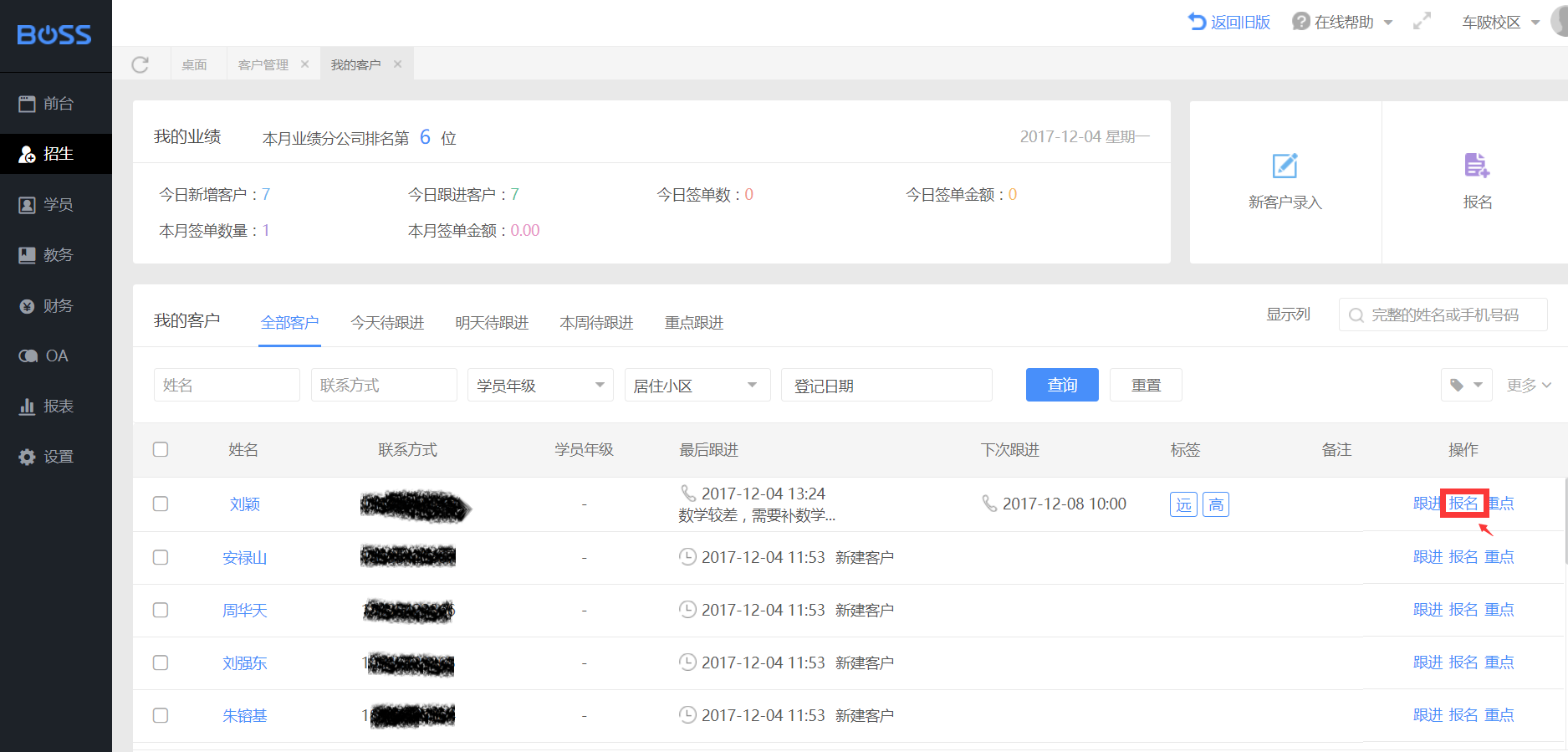Click 报名 in 刘颖's row
1568x752 pixels.
tap(1463, 504)
